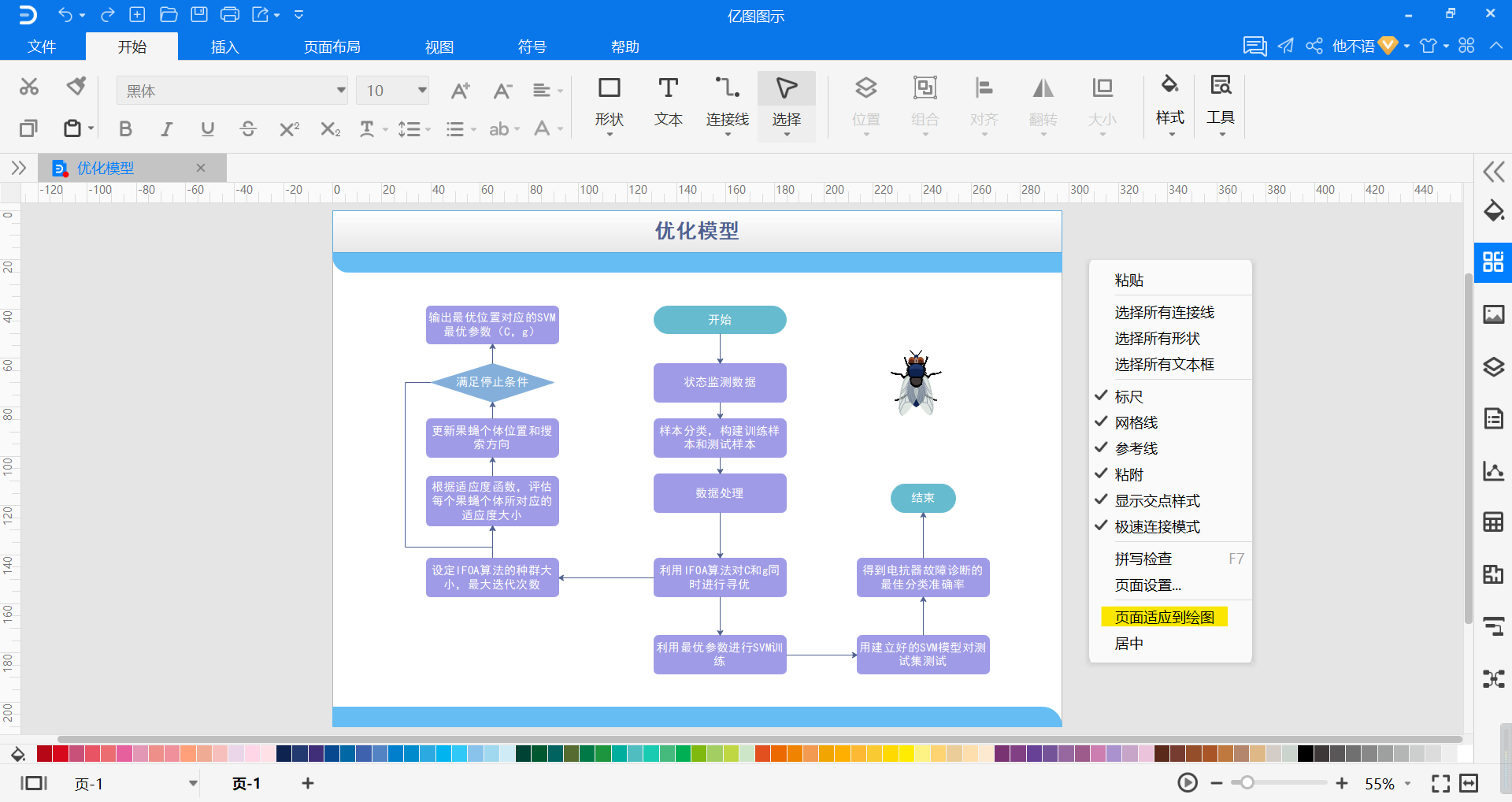Start presentation with the play icon
This screenshot has height=802, width=1512.
pyautogui.click(x=1188, y=783)
